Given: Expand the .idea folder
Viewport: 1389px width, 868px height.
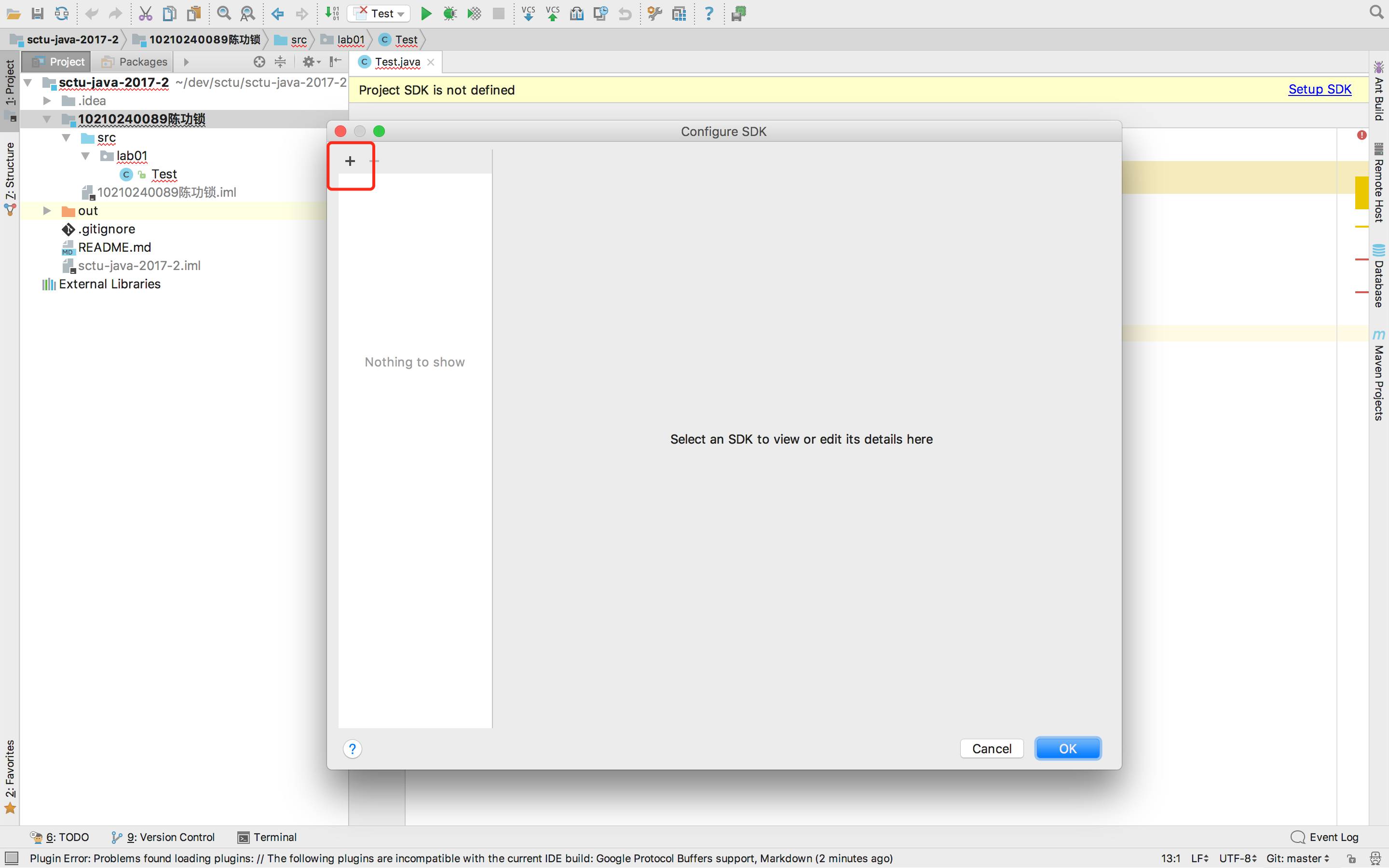Looking at the screenshot, I should (47, 101).
